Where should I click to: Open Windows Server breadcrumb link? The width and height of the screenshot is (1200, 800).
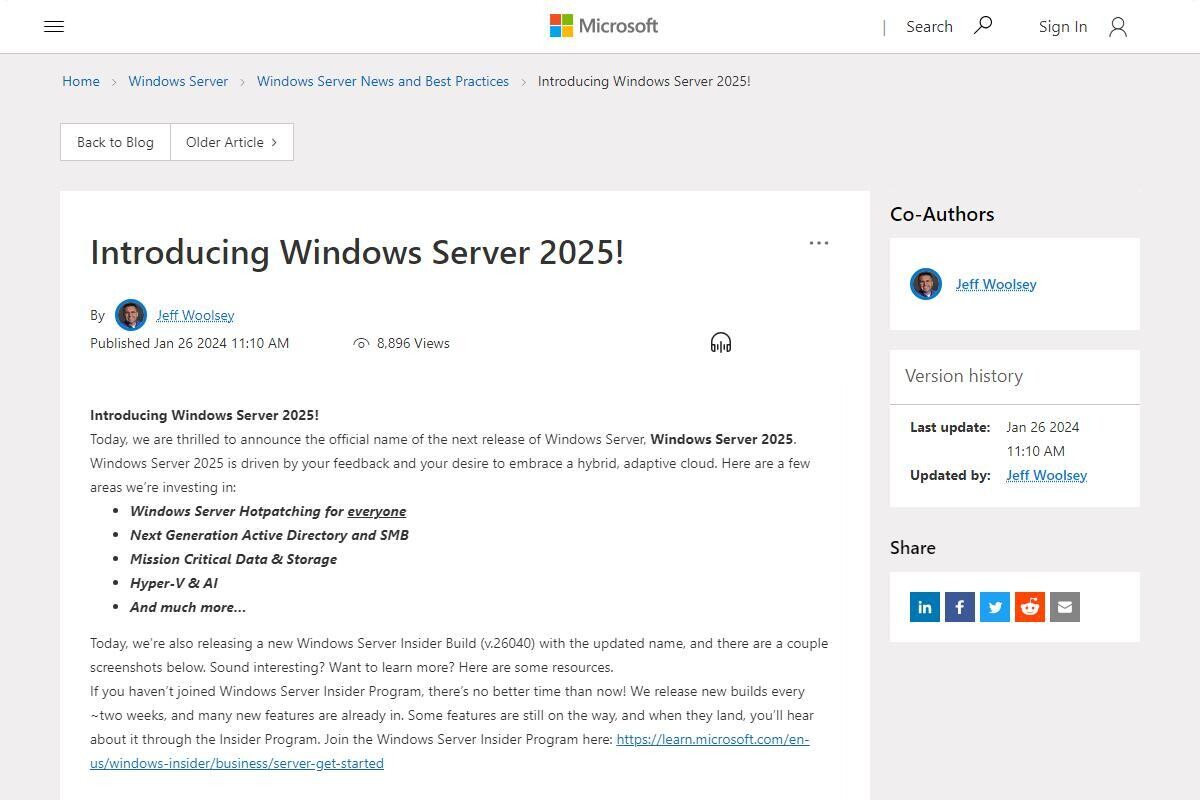(178, 81)
